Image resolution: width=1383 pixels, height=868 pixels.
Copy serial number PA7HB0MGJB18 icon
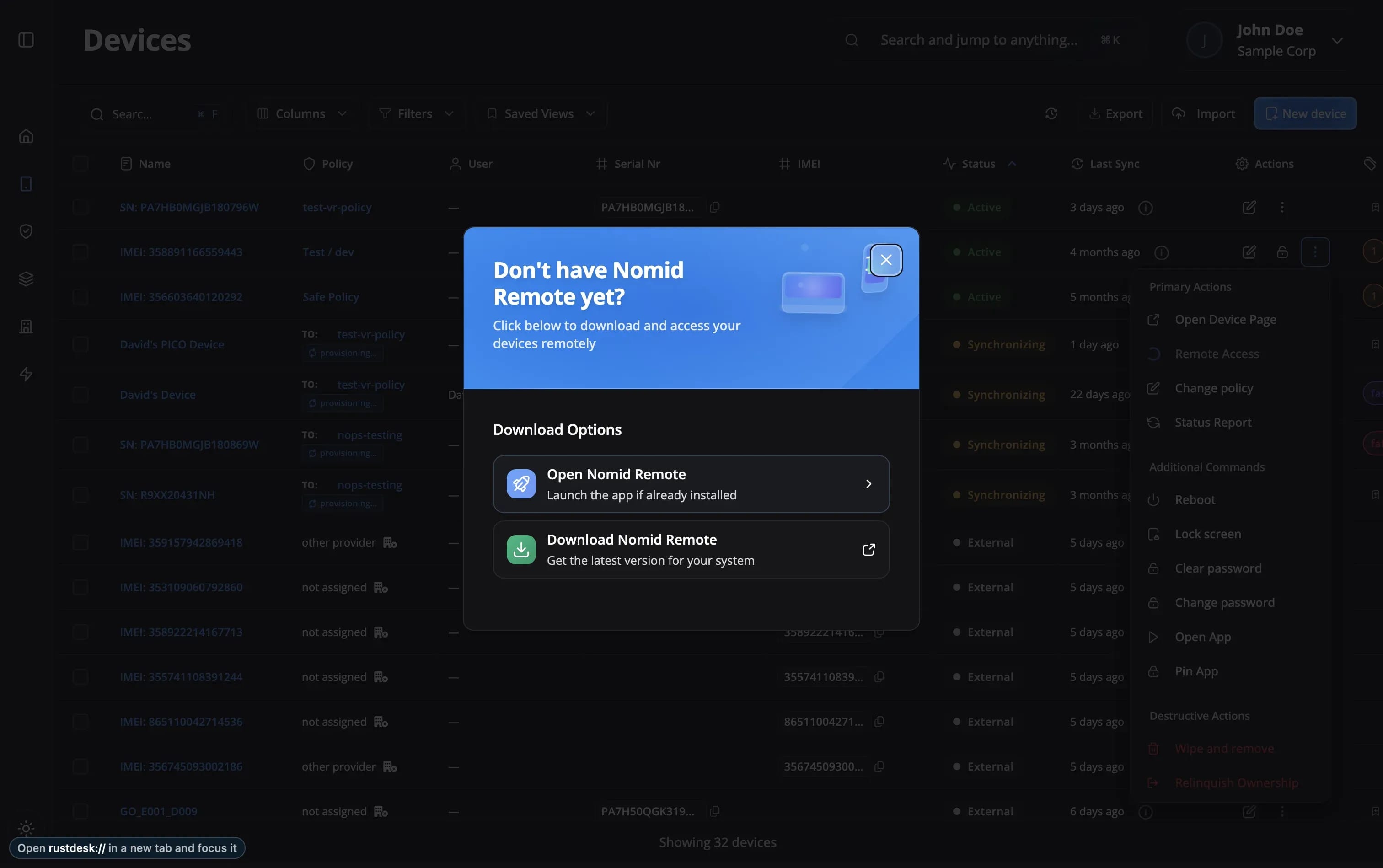click(x=715, y=207)
